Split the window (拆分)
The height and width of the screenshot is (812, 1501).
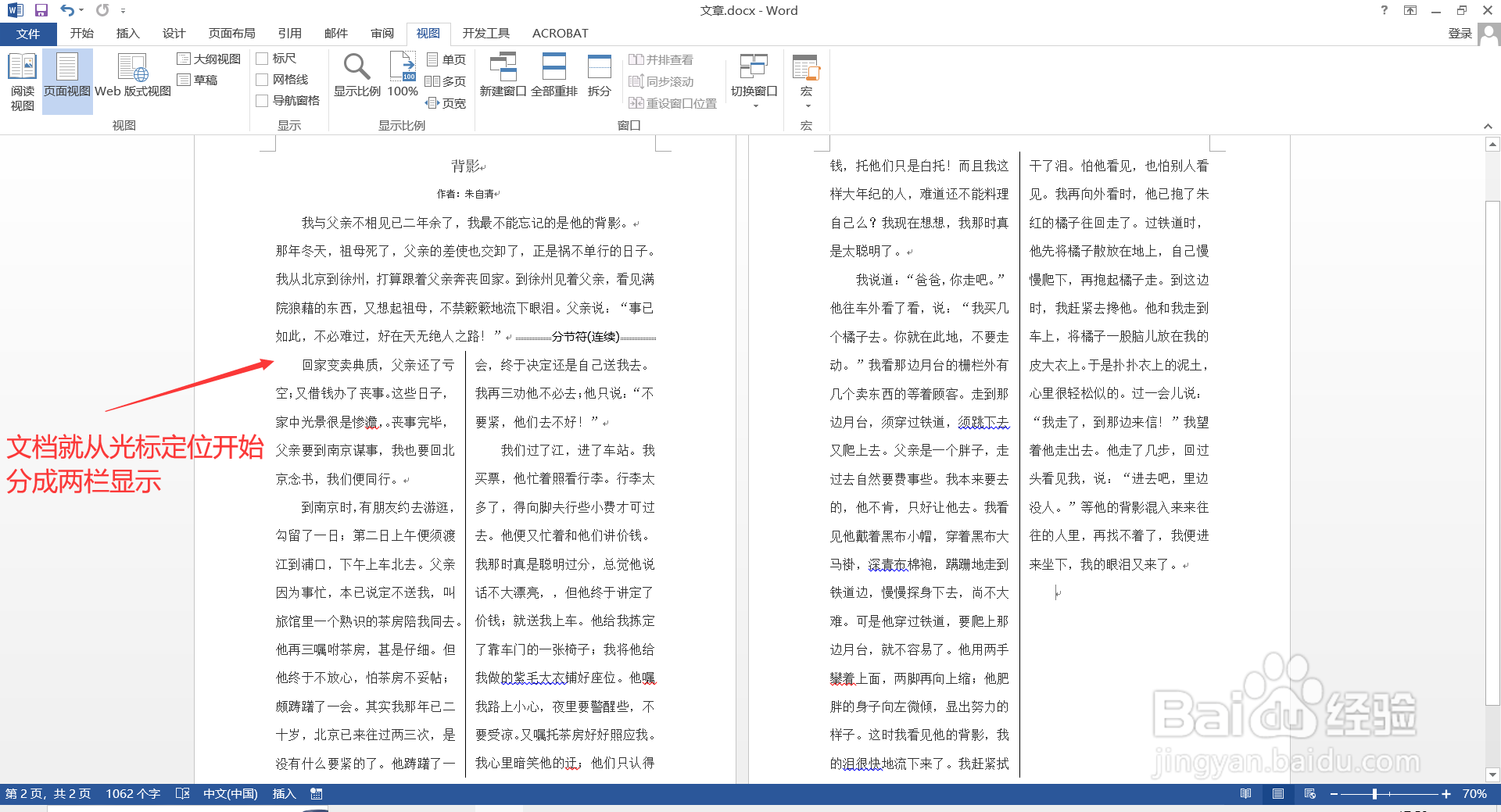[x=600, y=75]
